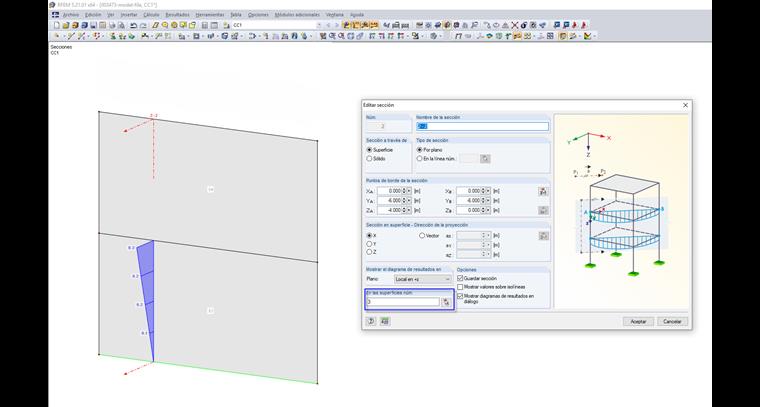Click the Save diskette icon in toolbar
Image resolution: width=760 pixels, height=407 pixels.
click(x=93, y=25)
